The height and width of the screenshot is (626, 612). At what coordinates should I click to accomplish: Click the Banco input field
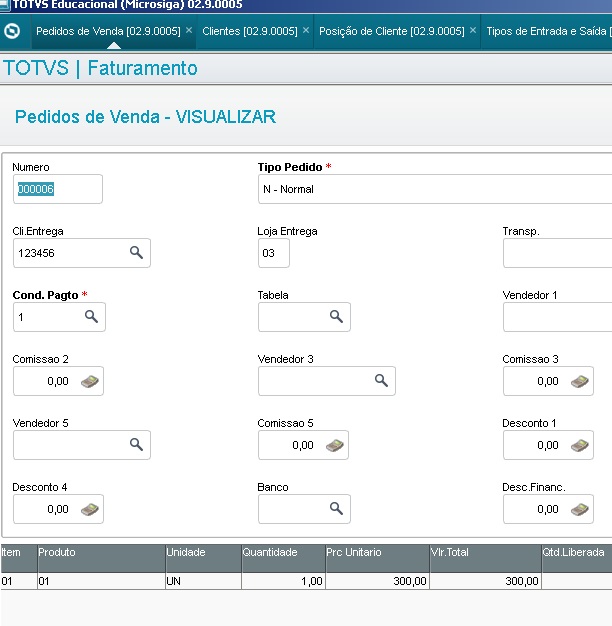tap(304, 508)
